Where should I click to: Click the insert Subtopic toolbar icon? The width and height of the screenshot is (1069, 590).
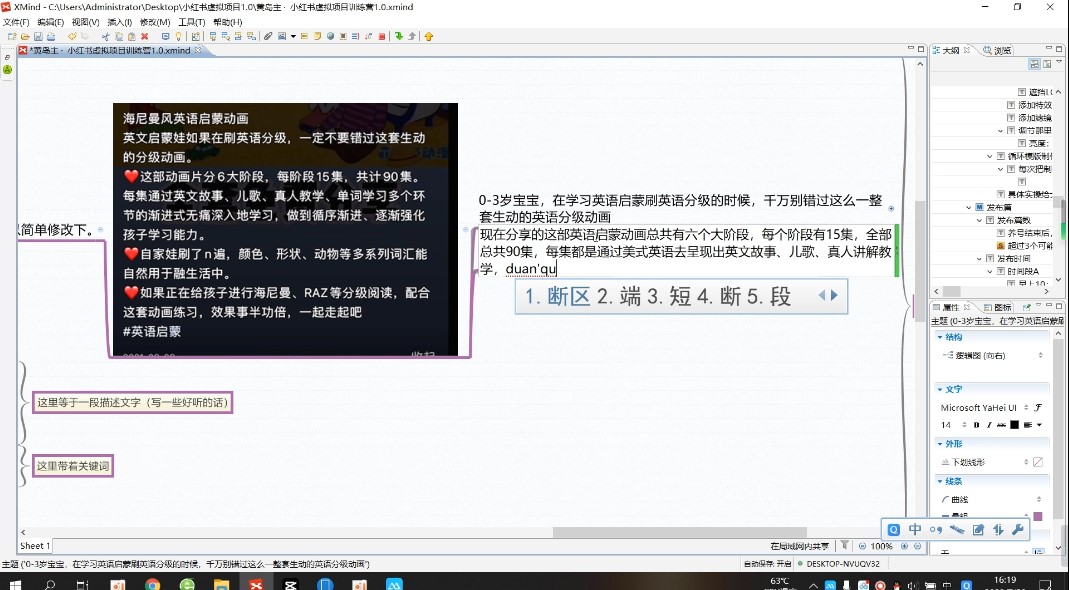[x=226, y=37]
